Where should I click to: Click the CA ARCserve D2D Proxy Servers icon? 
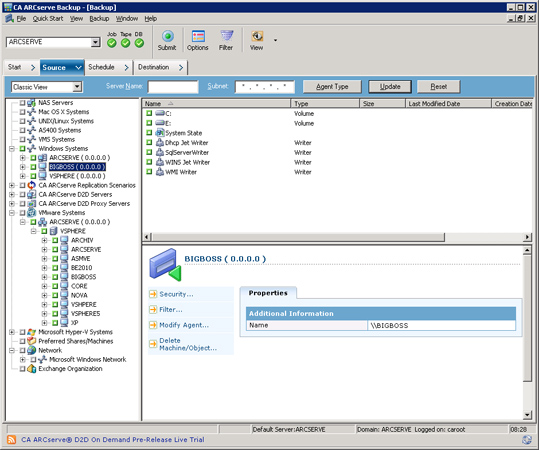(31, 204)
